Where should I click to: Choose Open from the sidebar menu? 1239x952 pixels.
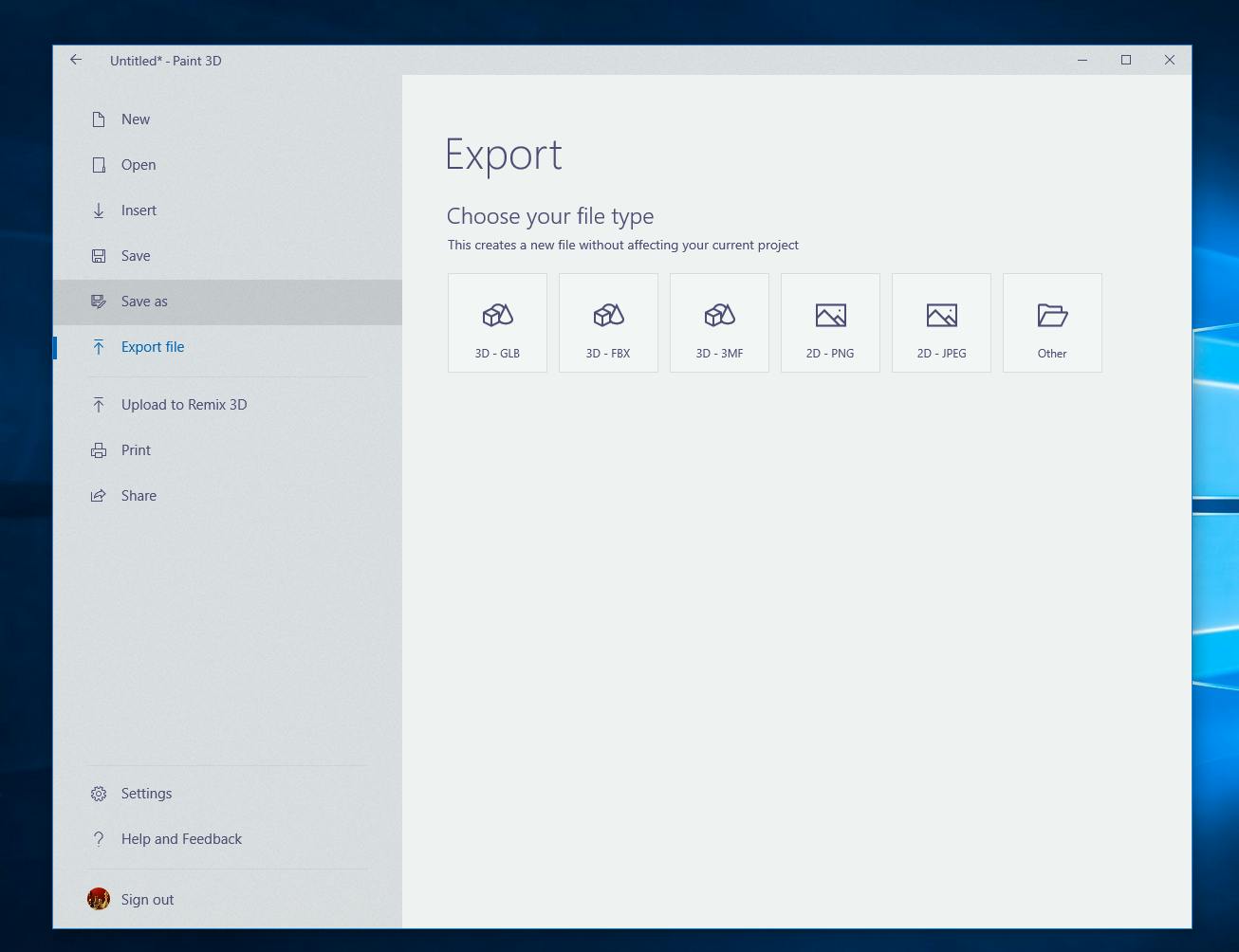[228, 165]
